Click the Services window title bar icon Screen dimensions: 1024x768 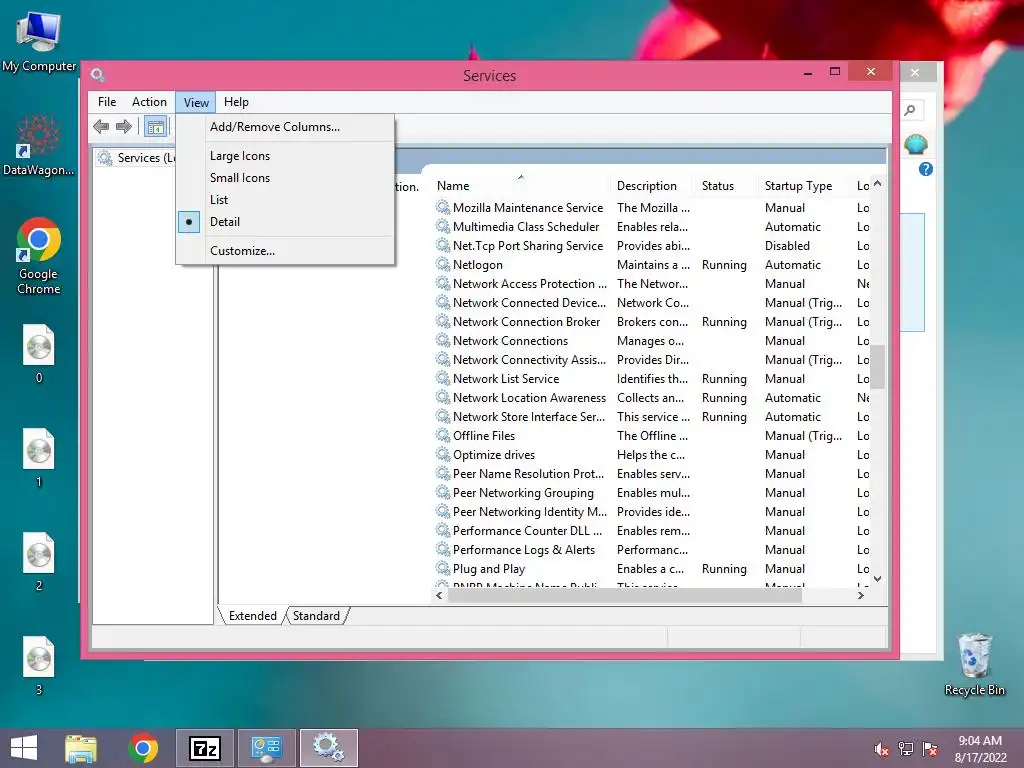click(x=98, y=75)
